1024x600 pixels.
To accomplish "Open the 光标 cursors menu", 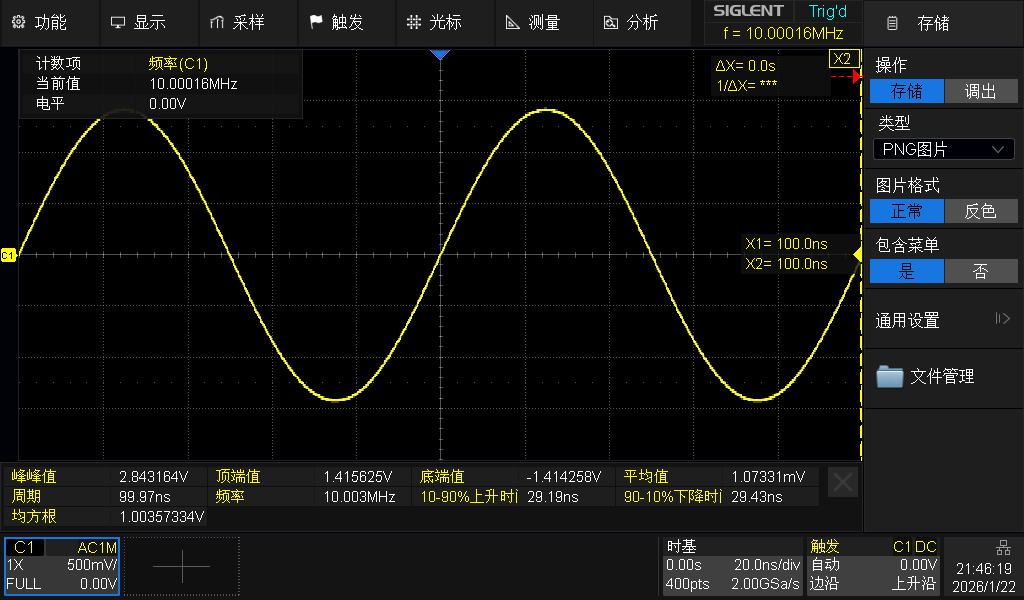I will tap(435, 22).
